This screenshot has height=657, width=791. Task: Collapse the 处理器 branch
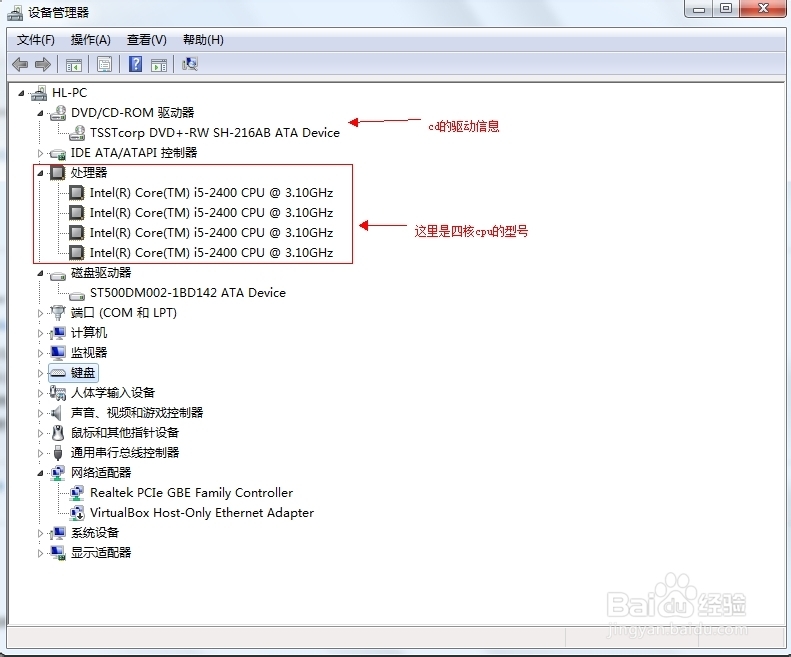40,173
